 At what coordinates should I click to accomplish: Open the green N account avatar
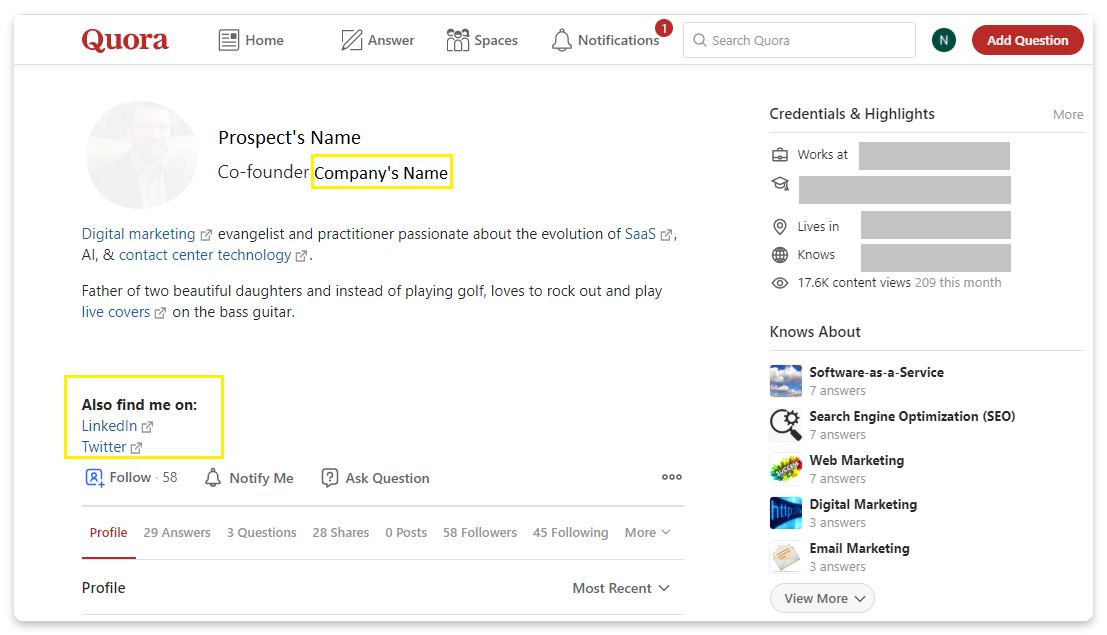(944, 40)
